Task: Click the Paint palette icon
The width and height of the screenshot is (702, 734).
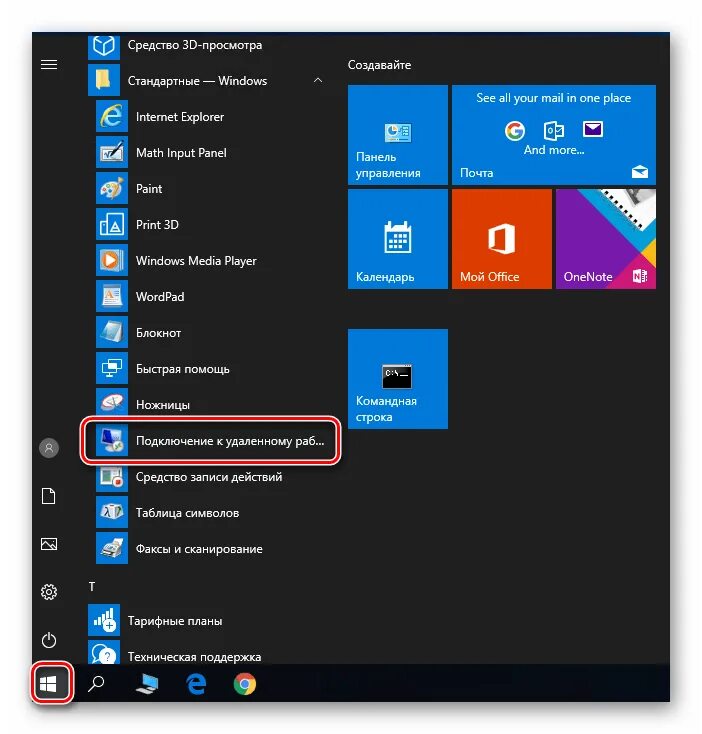Action: click(112, 189)
